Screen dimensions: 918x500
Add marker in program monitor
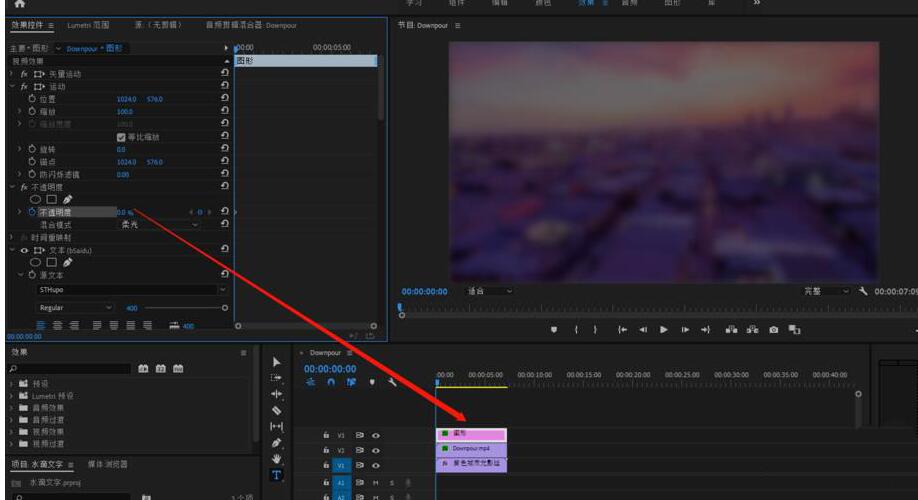(x=554, y=330)
